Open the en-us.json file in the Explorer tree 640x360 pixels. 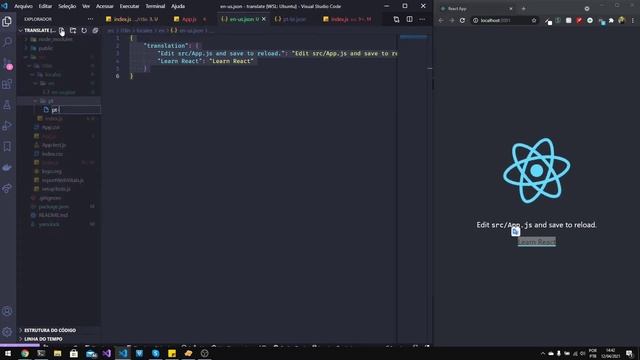coord(60,92)
